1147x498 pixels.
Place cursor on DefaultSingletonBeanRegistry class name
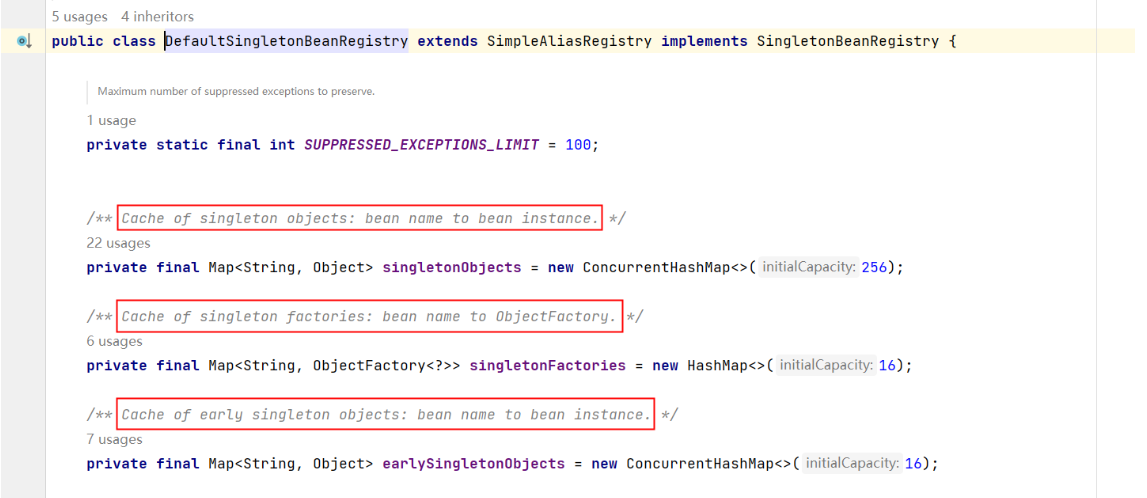286,41
